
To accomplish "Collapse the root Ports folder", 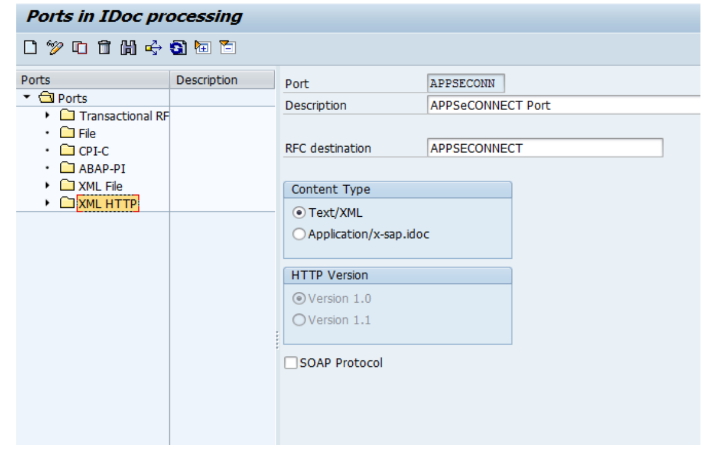I will 27,98.
